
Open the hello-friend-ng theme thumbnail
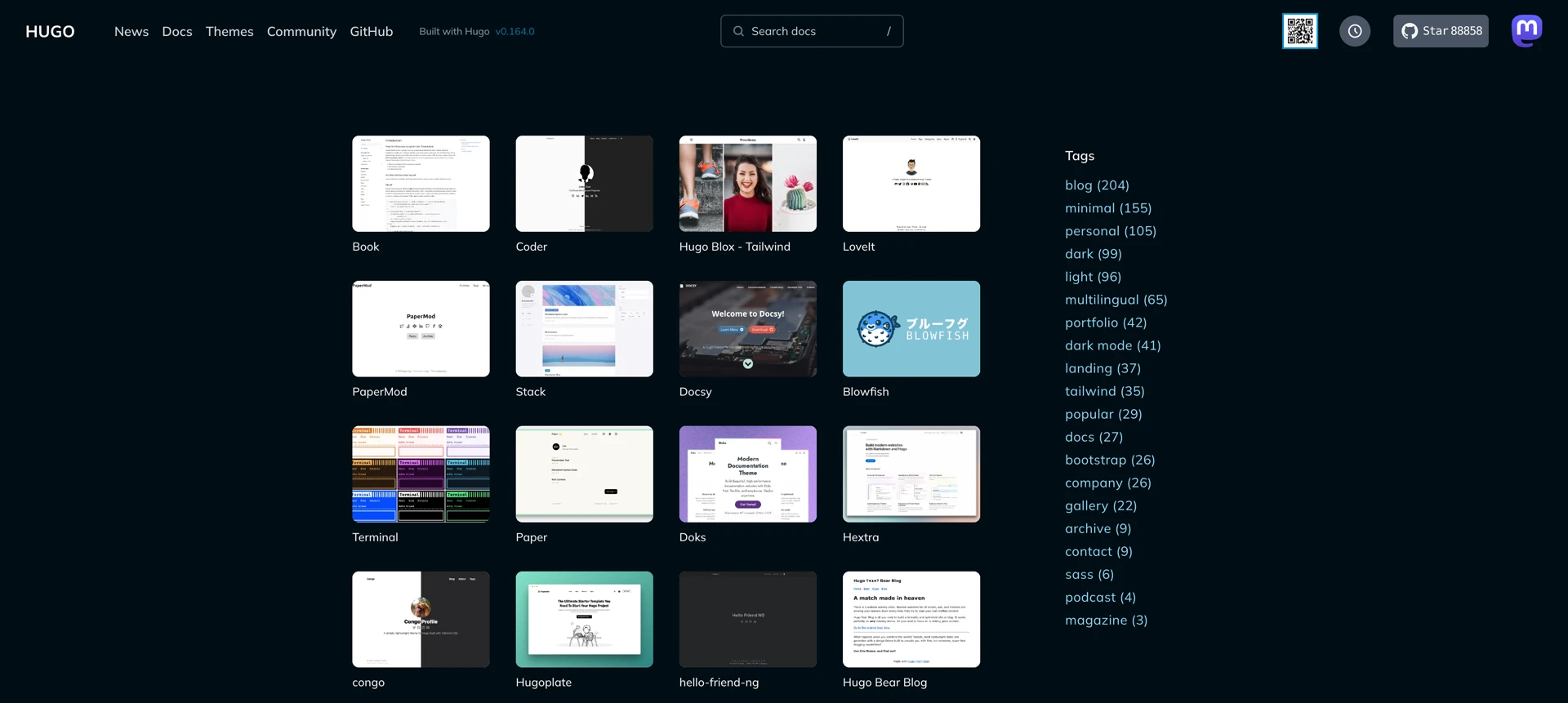(x=747, y=620)
